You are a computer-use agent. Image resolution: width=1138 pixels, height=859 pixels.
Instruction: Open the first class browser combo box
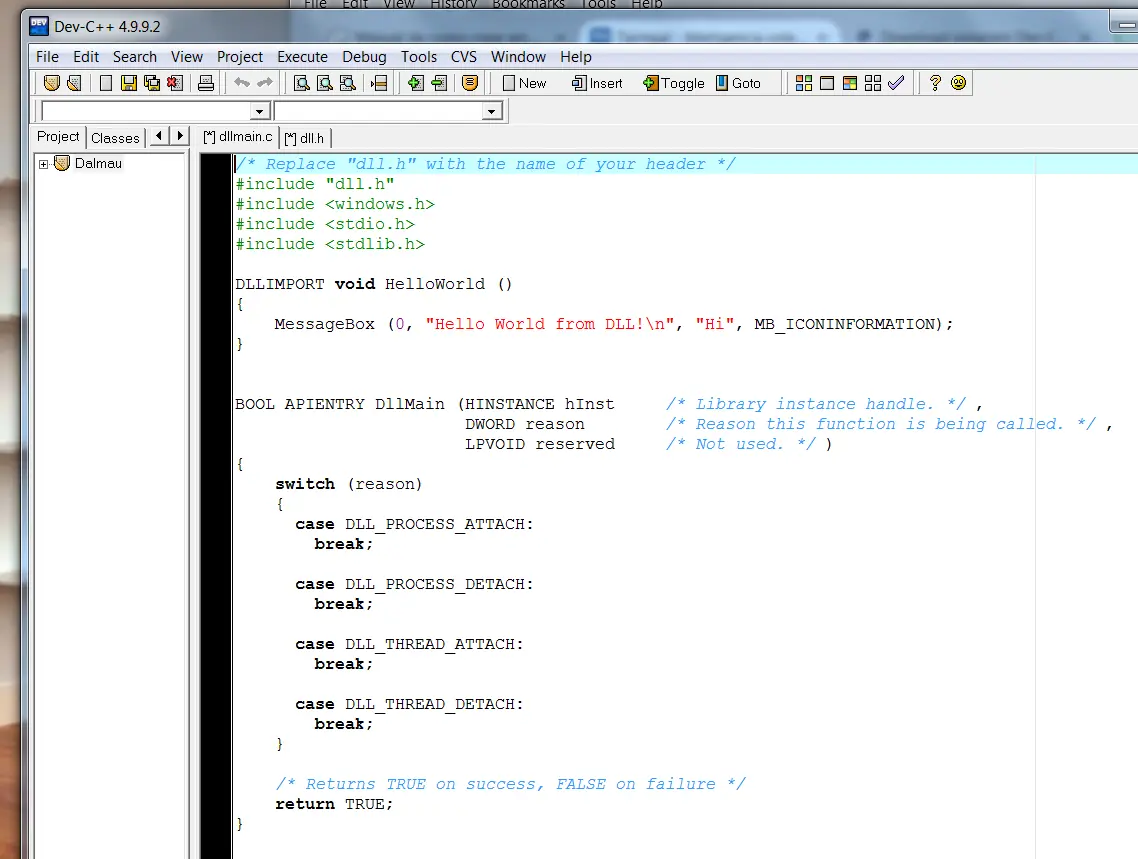pos(155,111)
